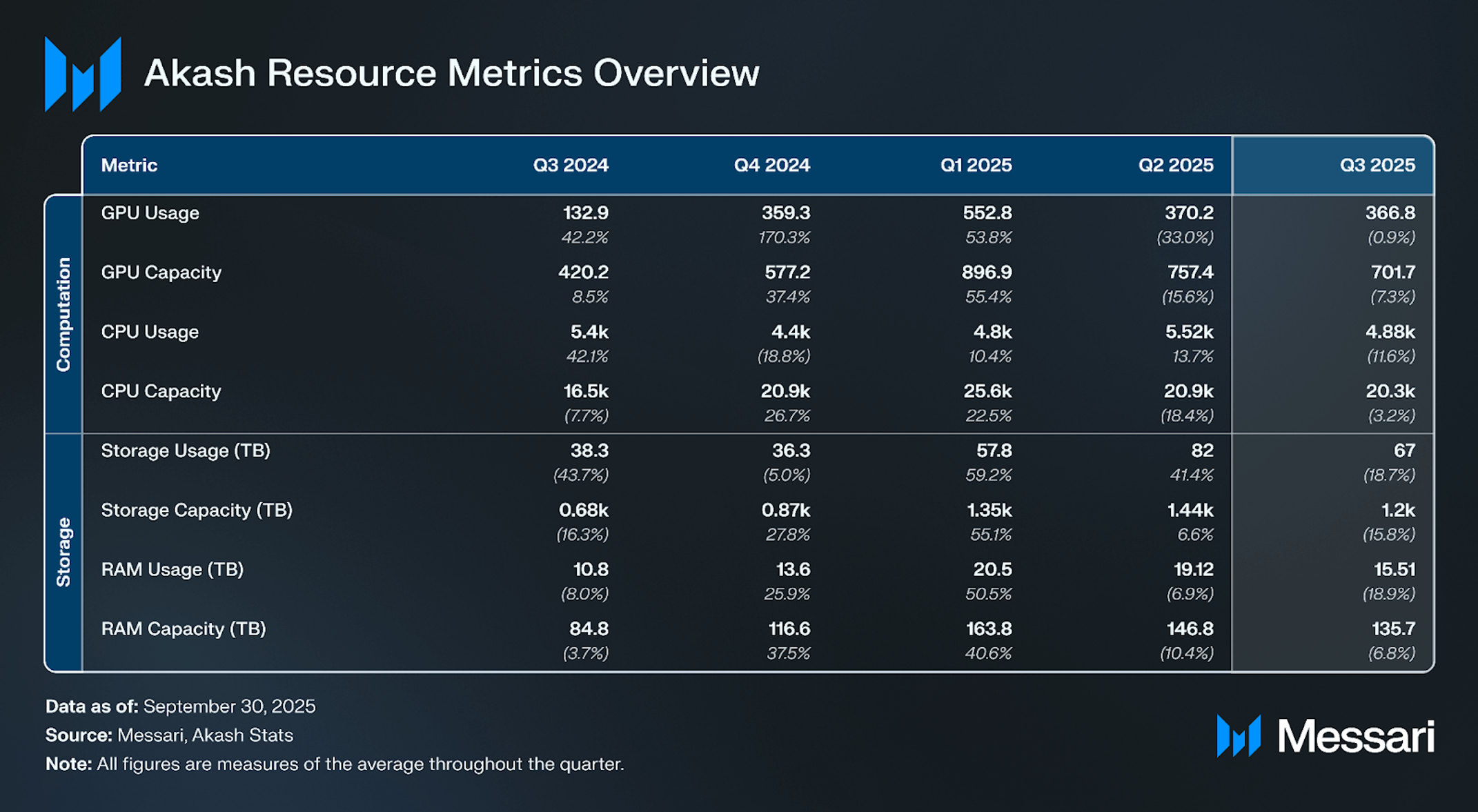Click the CPU Capacity row label

pos(161,391)
